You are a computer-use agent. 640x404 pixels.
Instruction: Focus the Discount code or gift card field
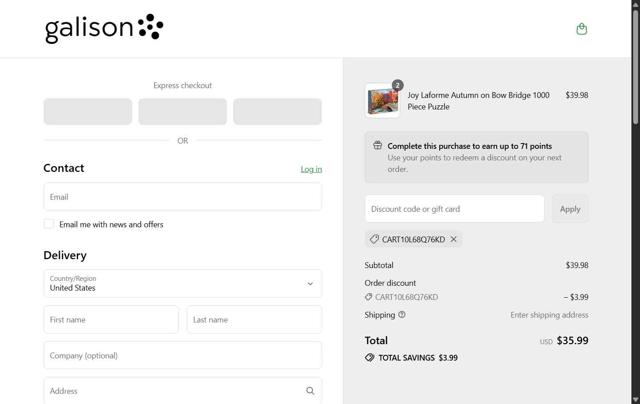(455, 209)
